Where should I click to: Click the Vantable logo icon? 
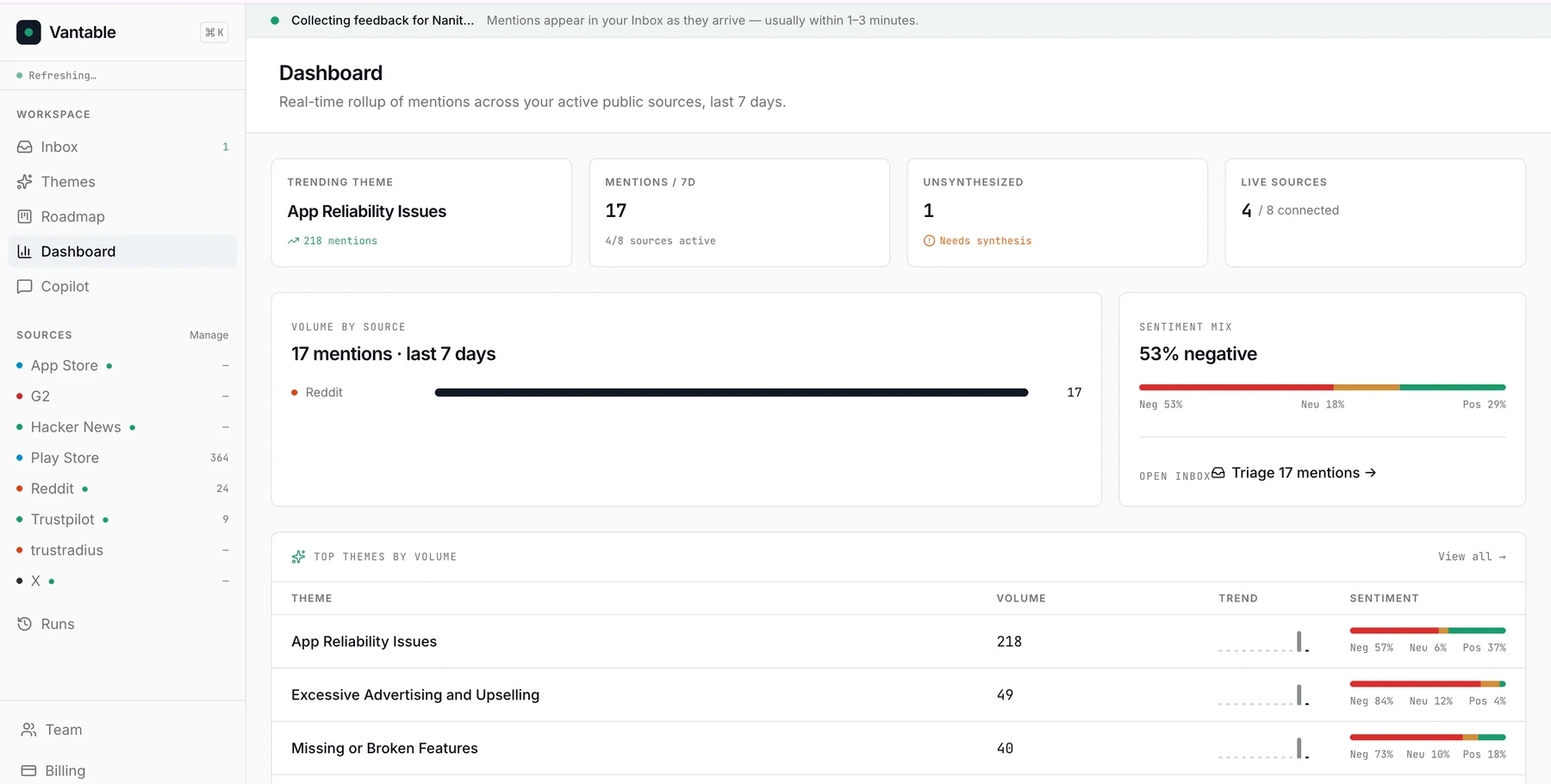[x=28, y=32]
